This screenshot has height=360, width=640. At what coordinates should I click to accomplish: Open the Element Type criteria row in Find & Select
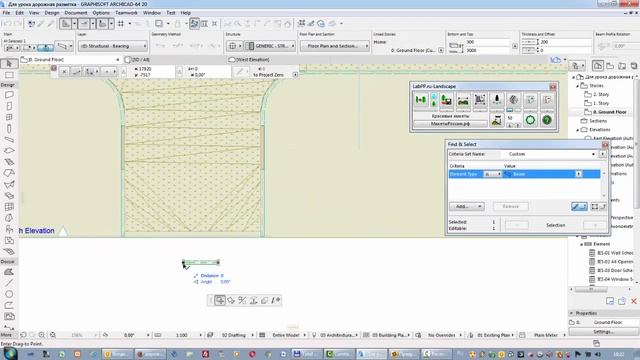pyautogui.click(x=524, y=174)
